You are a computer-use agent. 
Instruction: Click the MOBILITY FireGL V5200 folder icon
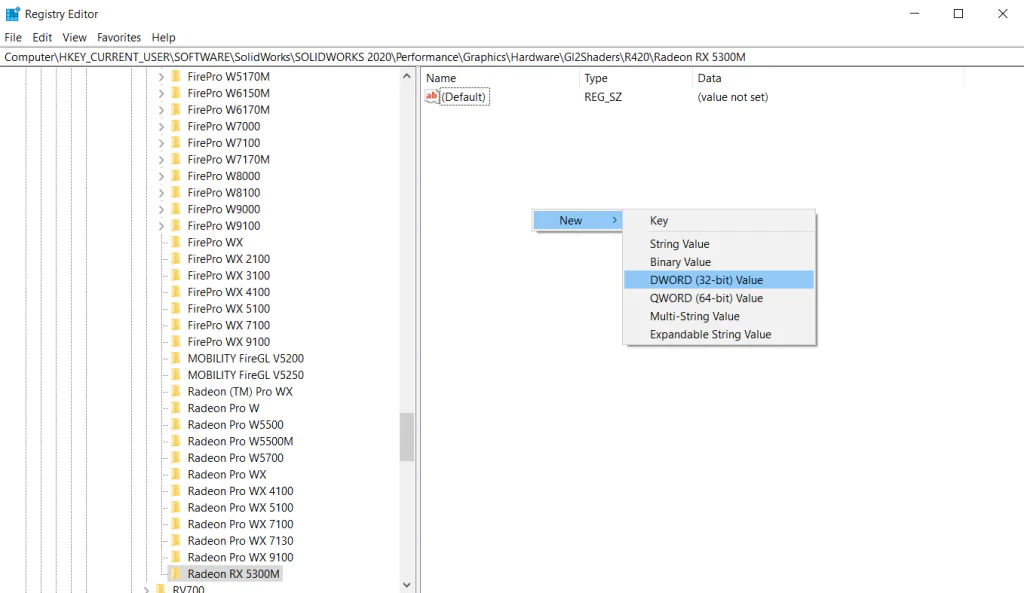pyautogui.click(x=176, y=358)
